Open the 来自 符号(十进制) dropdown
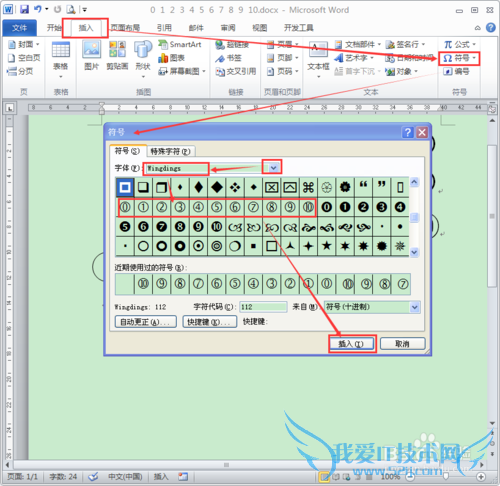500x486 pixels. [x=414, y=307]
